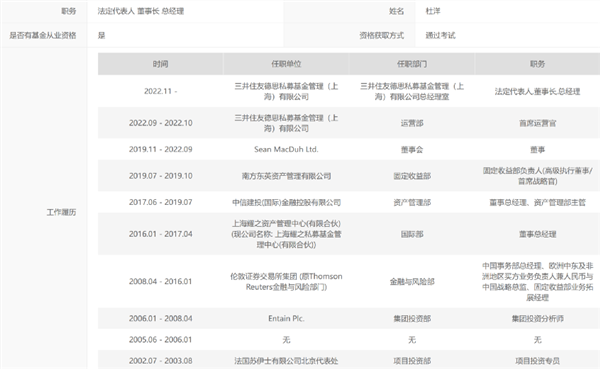600x369 pixels.
Task: Click the employer 南方东英资产管理有限公司
Action: 286,176
